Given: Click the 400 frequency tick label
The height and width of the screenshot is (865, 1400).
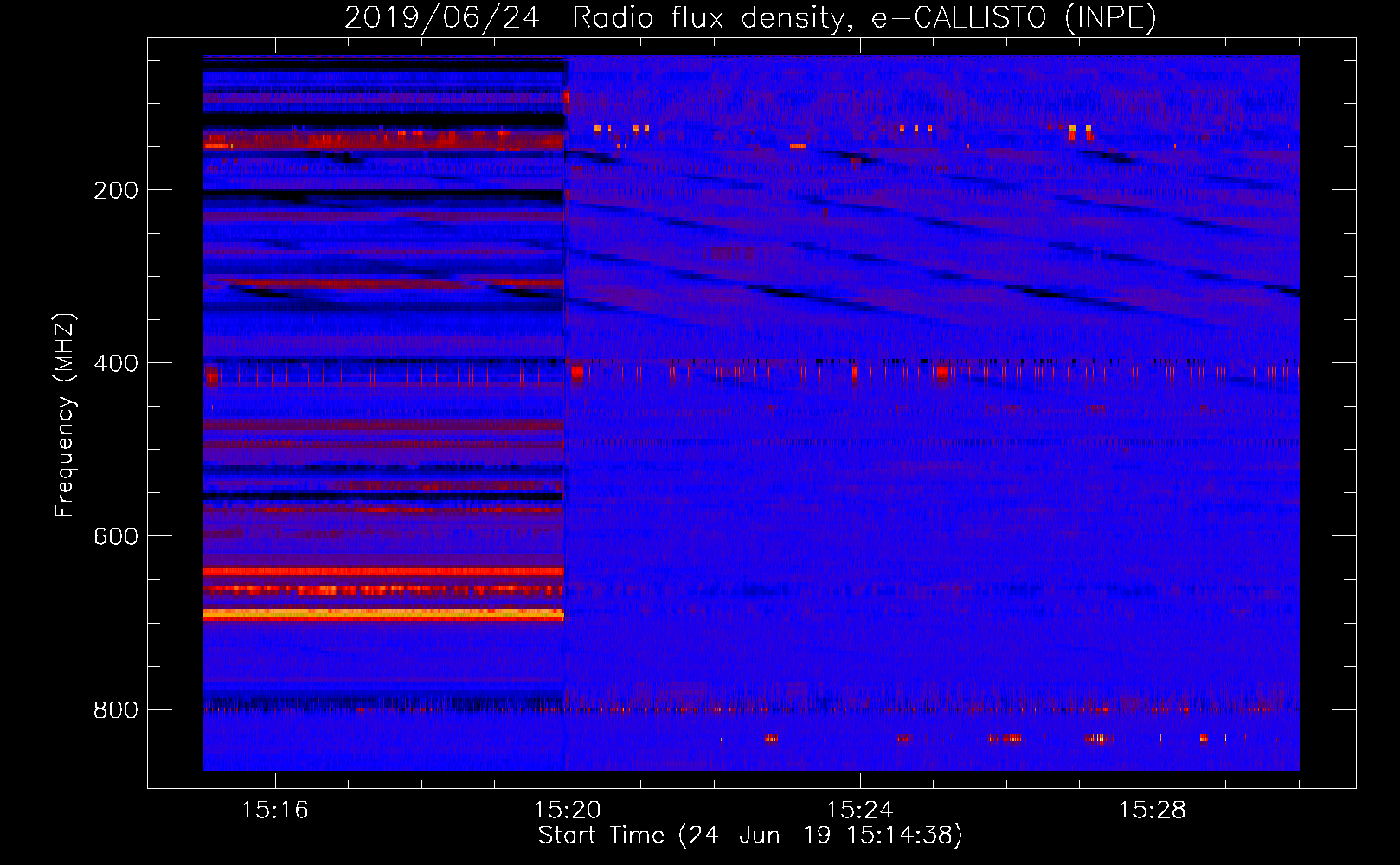Looking at the screenshot, I should [116, 363].
